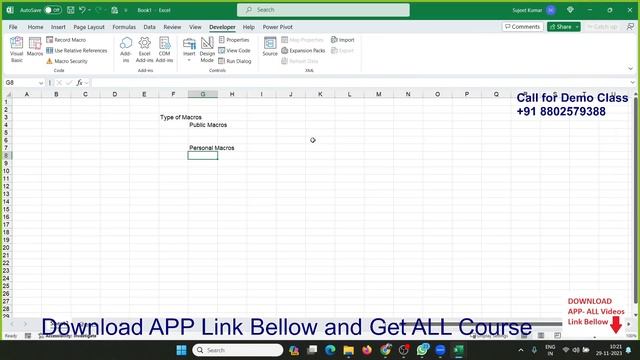
Task: Switch to the Formulas tab
Action: [x=124, y=27]
